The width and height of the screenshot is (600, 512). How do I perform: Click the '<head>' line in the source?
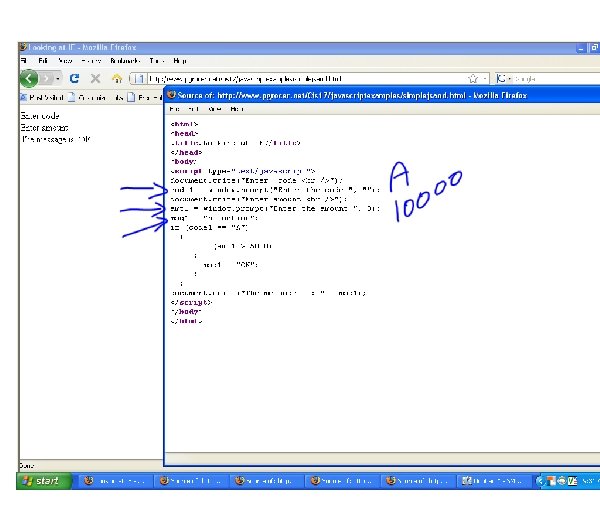click(x=184, y=134)
